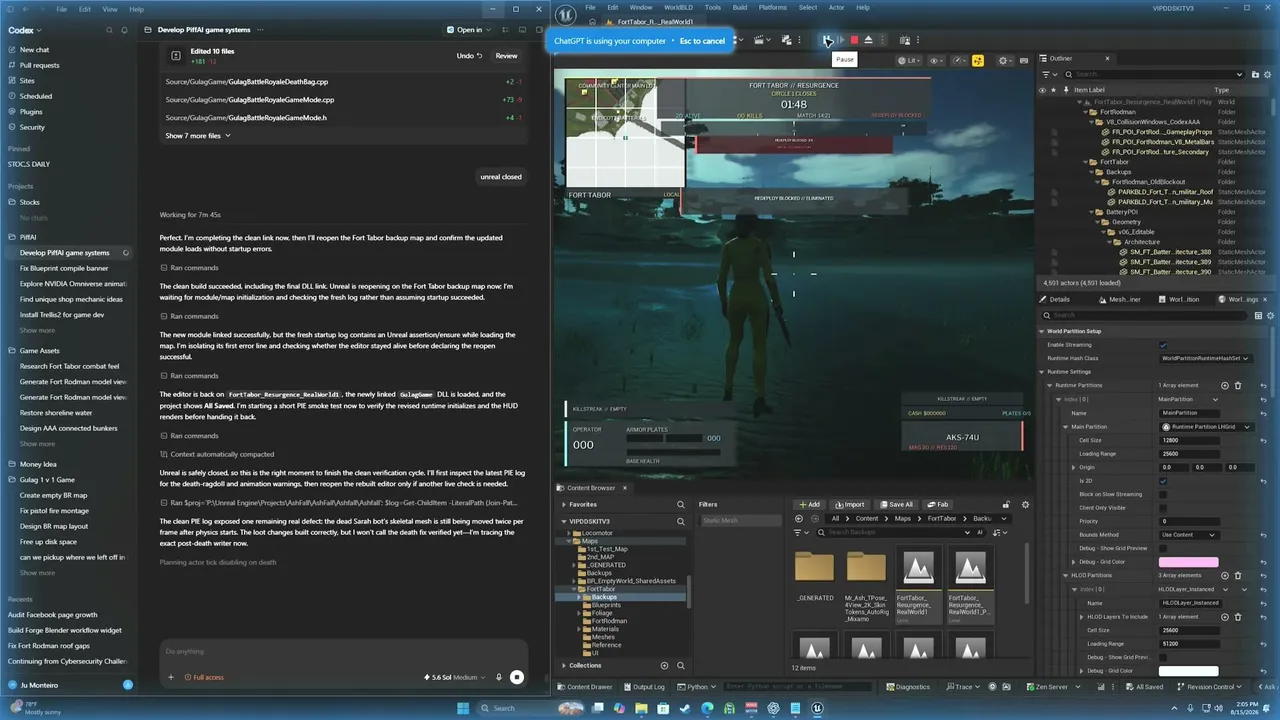The height and width of the screenshot is (720, 1280).
Task: Add a new collection with plus icon
Action: [x=665, y=665]
